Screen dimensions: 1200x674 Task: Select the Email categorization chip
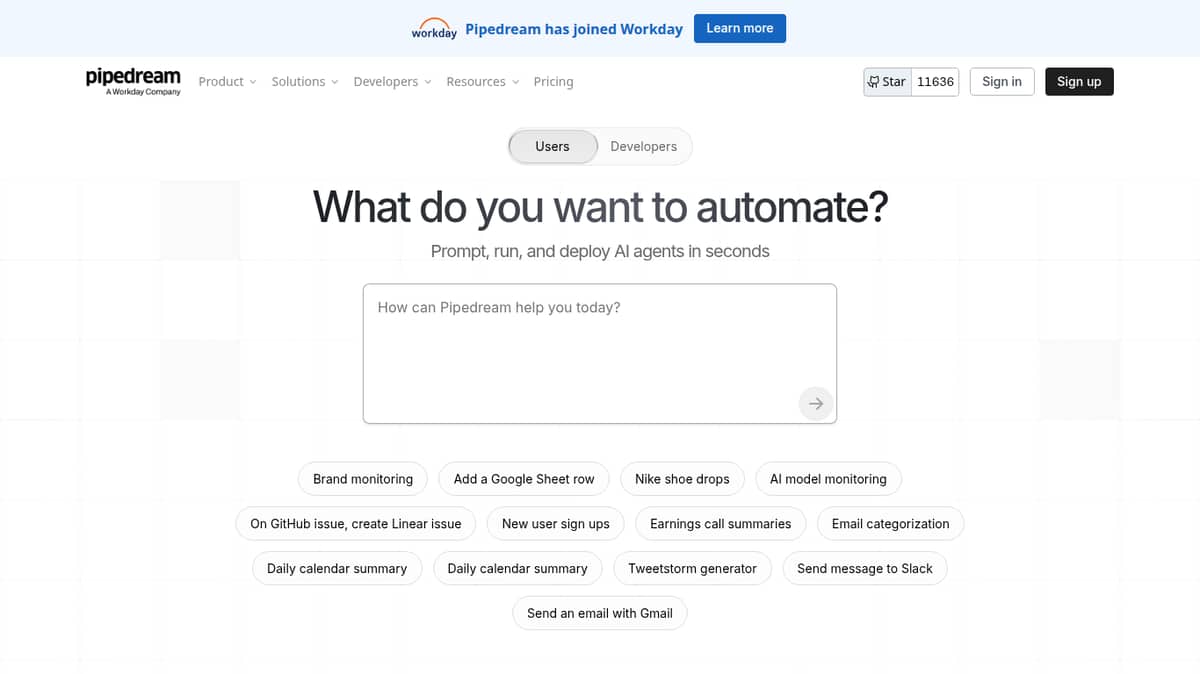[x=891, y=524]
